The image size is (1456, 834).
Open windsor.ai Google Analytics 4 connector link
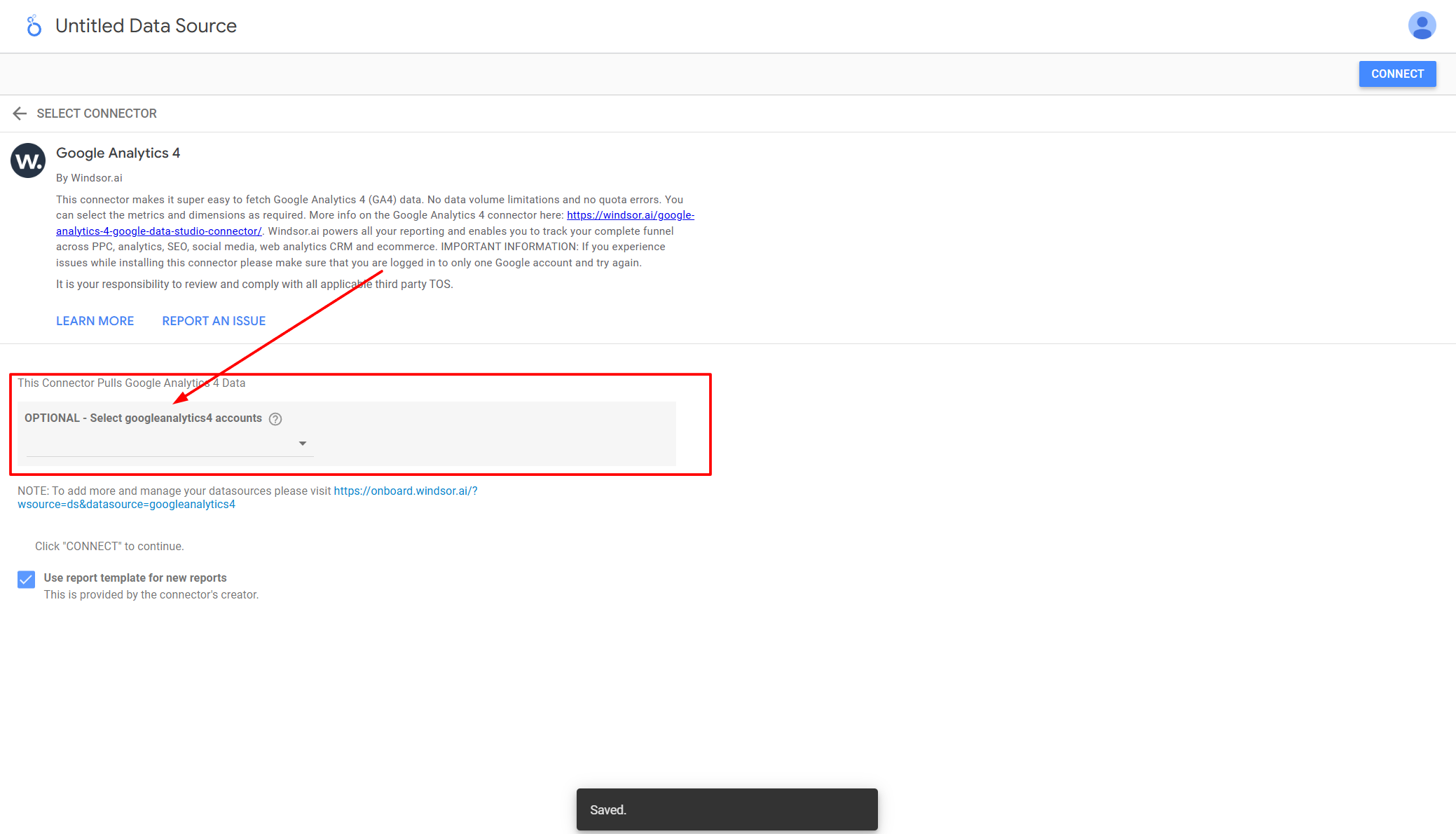[x=630, y=215]
